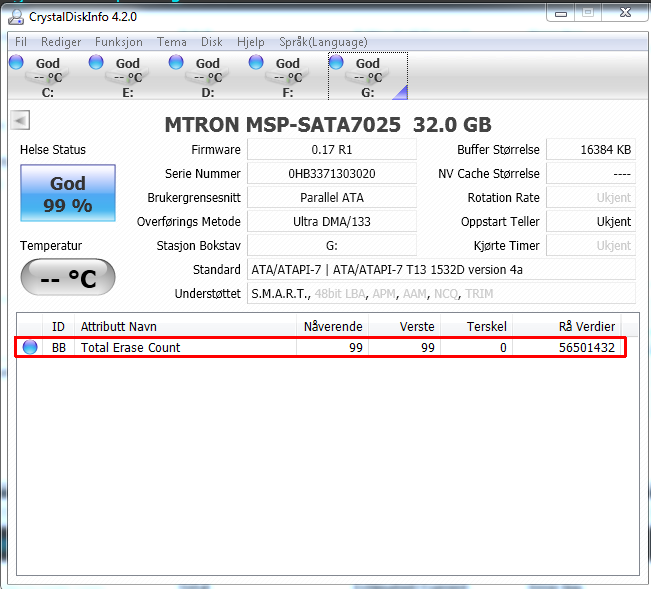Viewport: 651px width, 589px height.
Task: Select the D: drive status tab
Action: tap(208, 76)
